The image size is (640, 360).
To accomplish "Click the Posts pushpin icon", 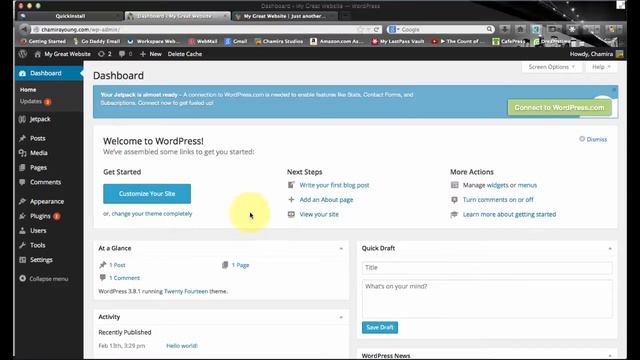I will (22, 138).
